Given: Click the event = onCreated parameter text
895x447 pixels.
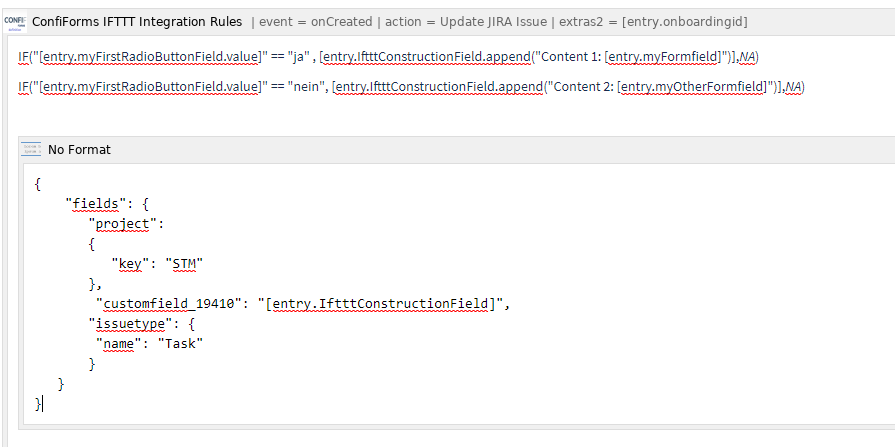Looking at the screenshot, I should pyautogui.click(x=315, y=22).
